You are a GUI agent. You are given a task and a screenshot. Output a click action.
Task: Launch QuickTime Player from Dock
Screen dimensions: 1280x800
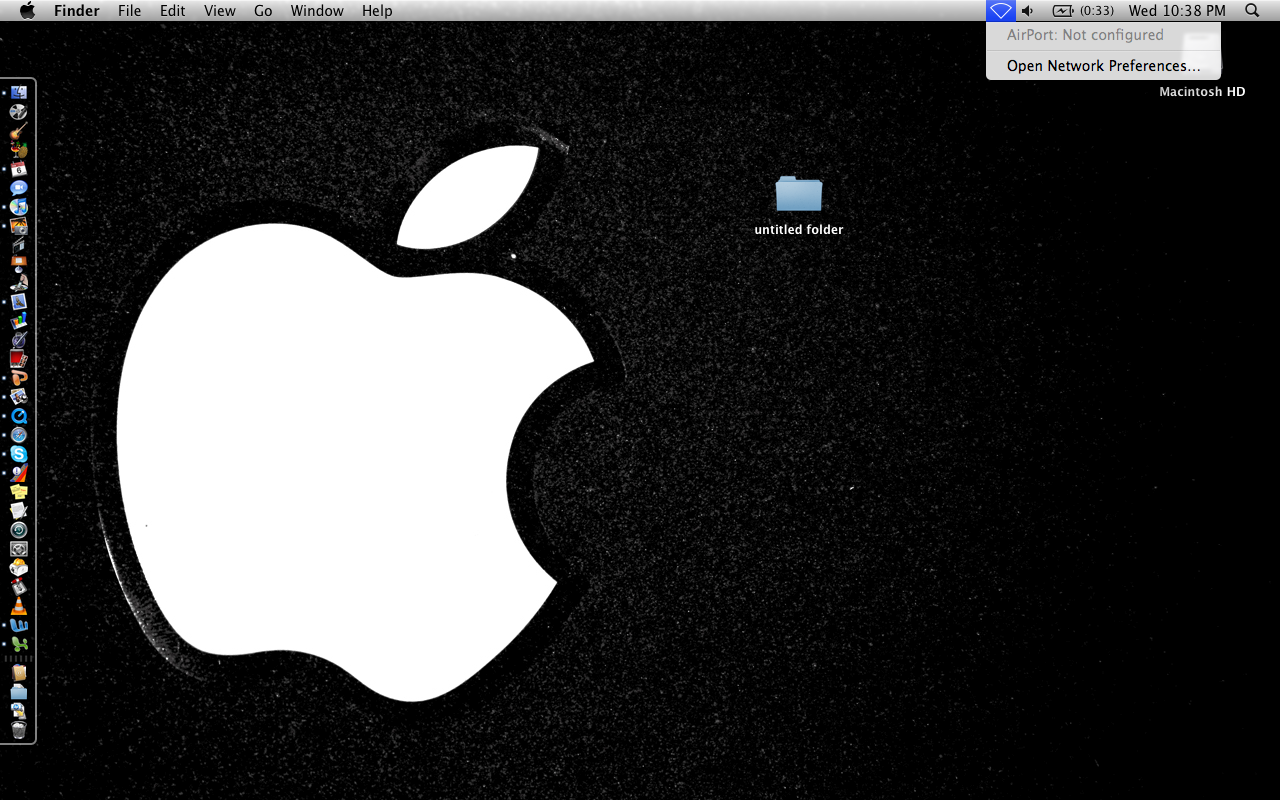coord(18,416)
